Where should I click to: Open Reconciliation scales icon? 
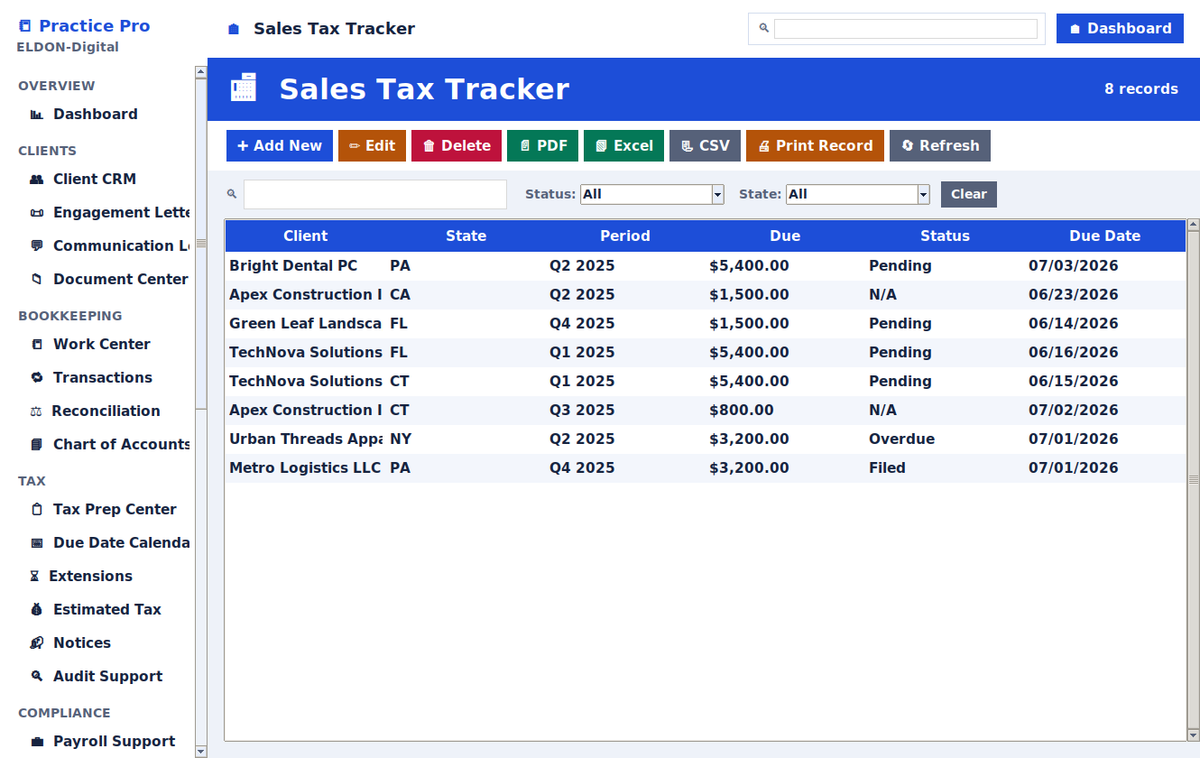36,412
